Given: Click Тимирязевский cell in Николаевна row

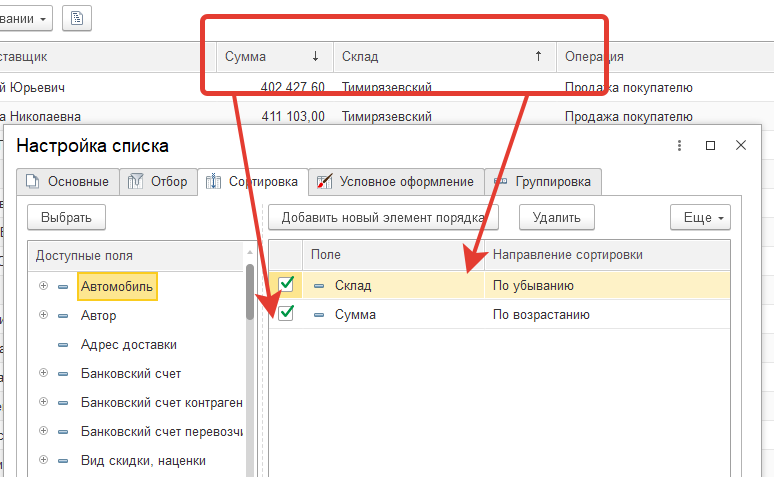Looking at the screenshot, I should pyautogui.click(x=387, y=117).
